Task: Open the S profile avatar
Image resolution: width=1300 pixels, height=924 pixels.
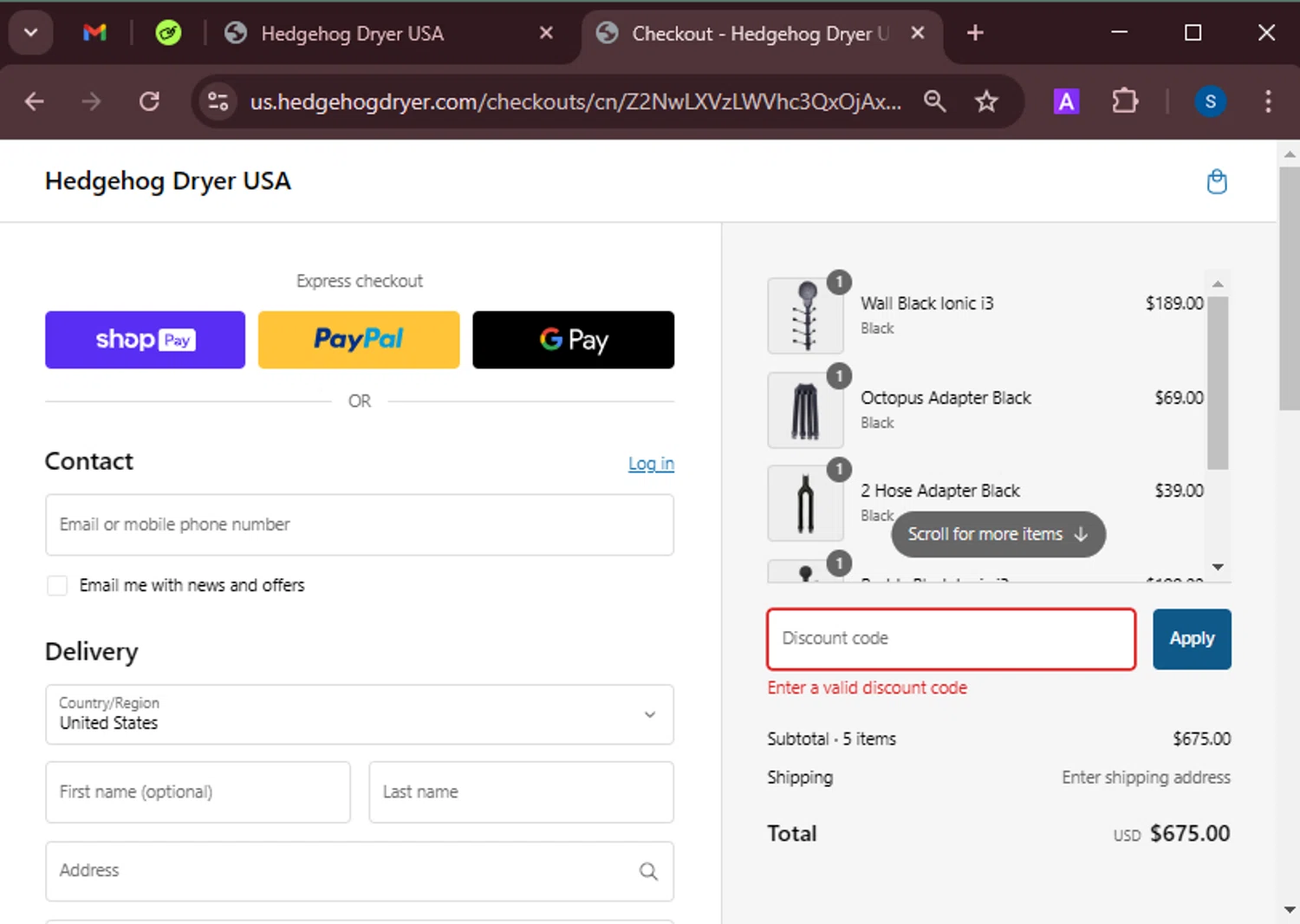Action: click(1210, 101)
